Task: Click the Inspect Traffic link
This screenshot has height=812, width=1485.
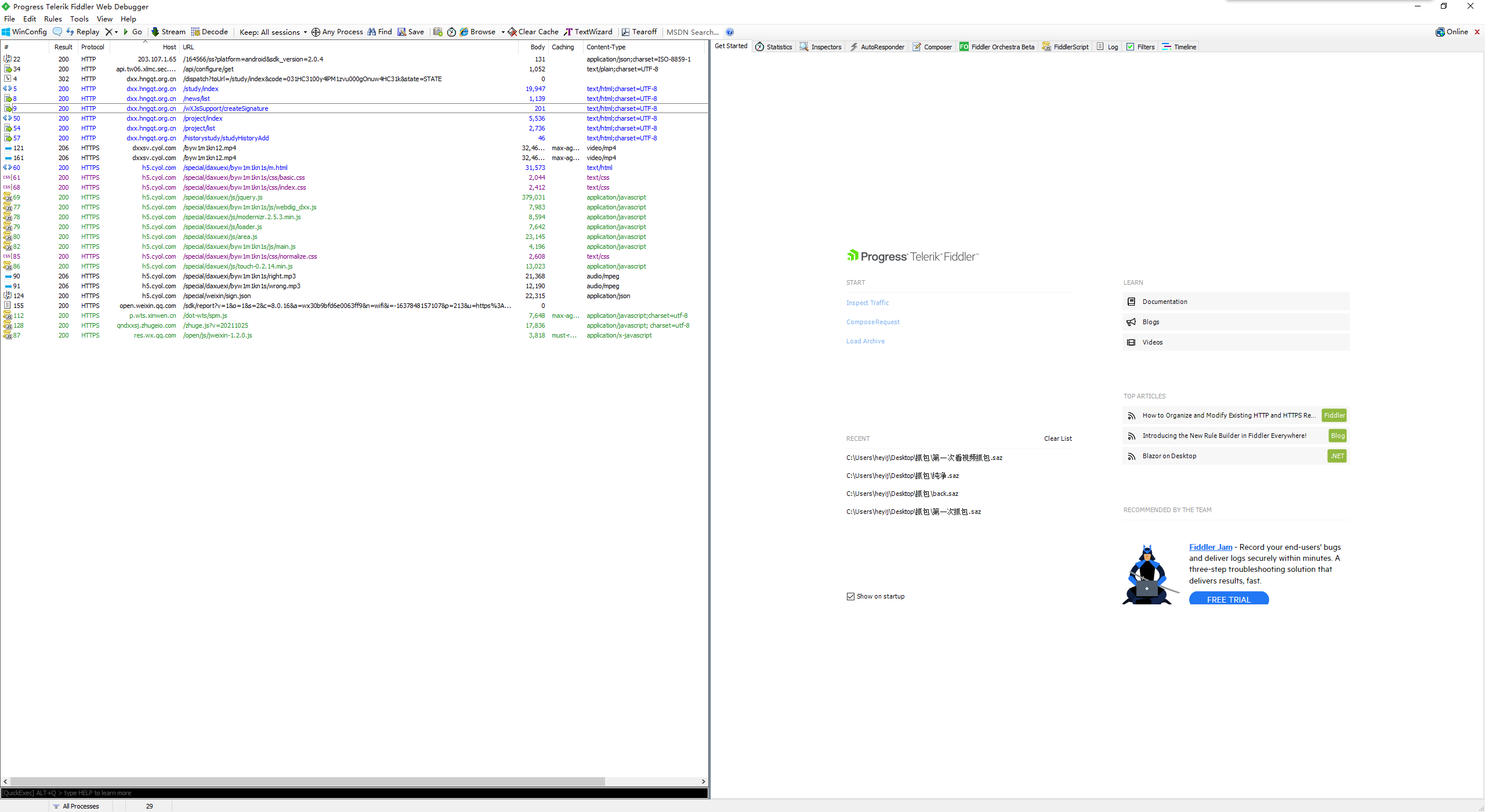Action: pyautogui.click(x=867, y=303)
